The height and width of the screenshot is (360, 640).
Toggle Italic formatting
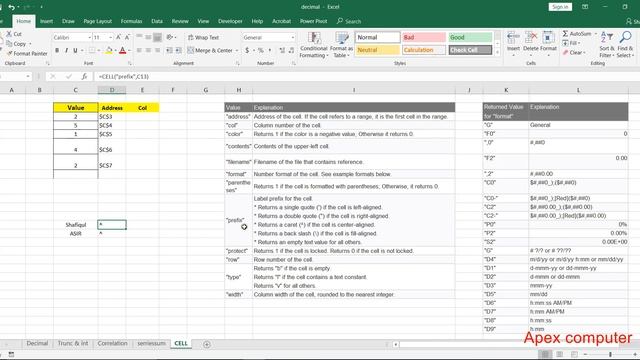click(66, 50)
